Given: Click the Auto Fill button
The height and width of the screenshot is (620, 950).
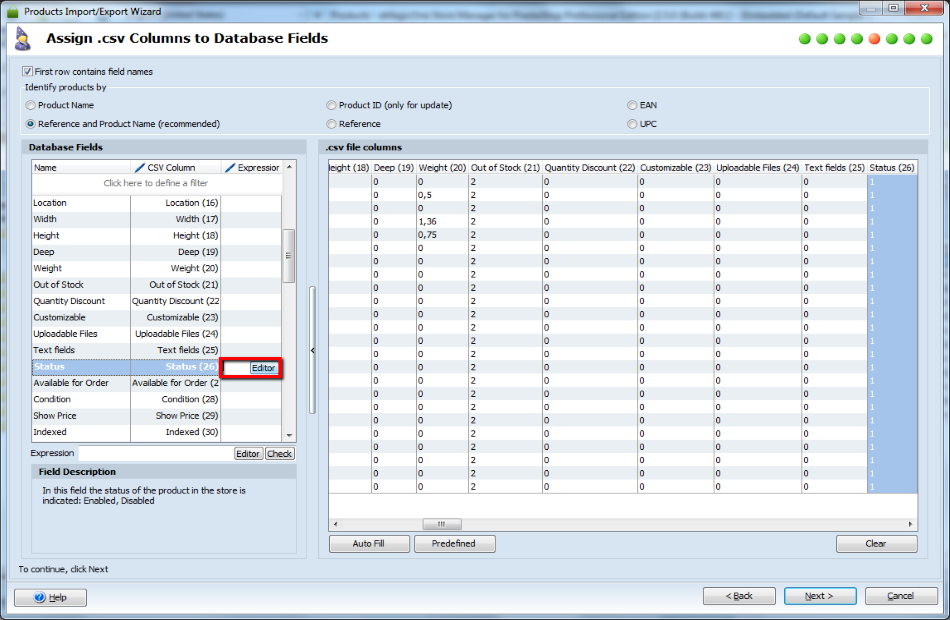Looking at the screenshot, I should (x=369, y=544).
